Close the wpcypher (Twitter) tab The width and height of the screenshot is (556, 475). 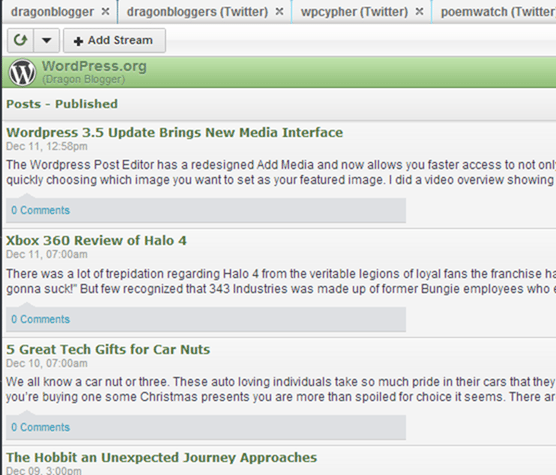(419, 12)
